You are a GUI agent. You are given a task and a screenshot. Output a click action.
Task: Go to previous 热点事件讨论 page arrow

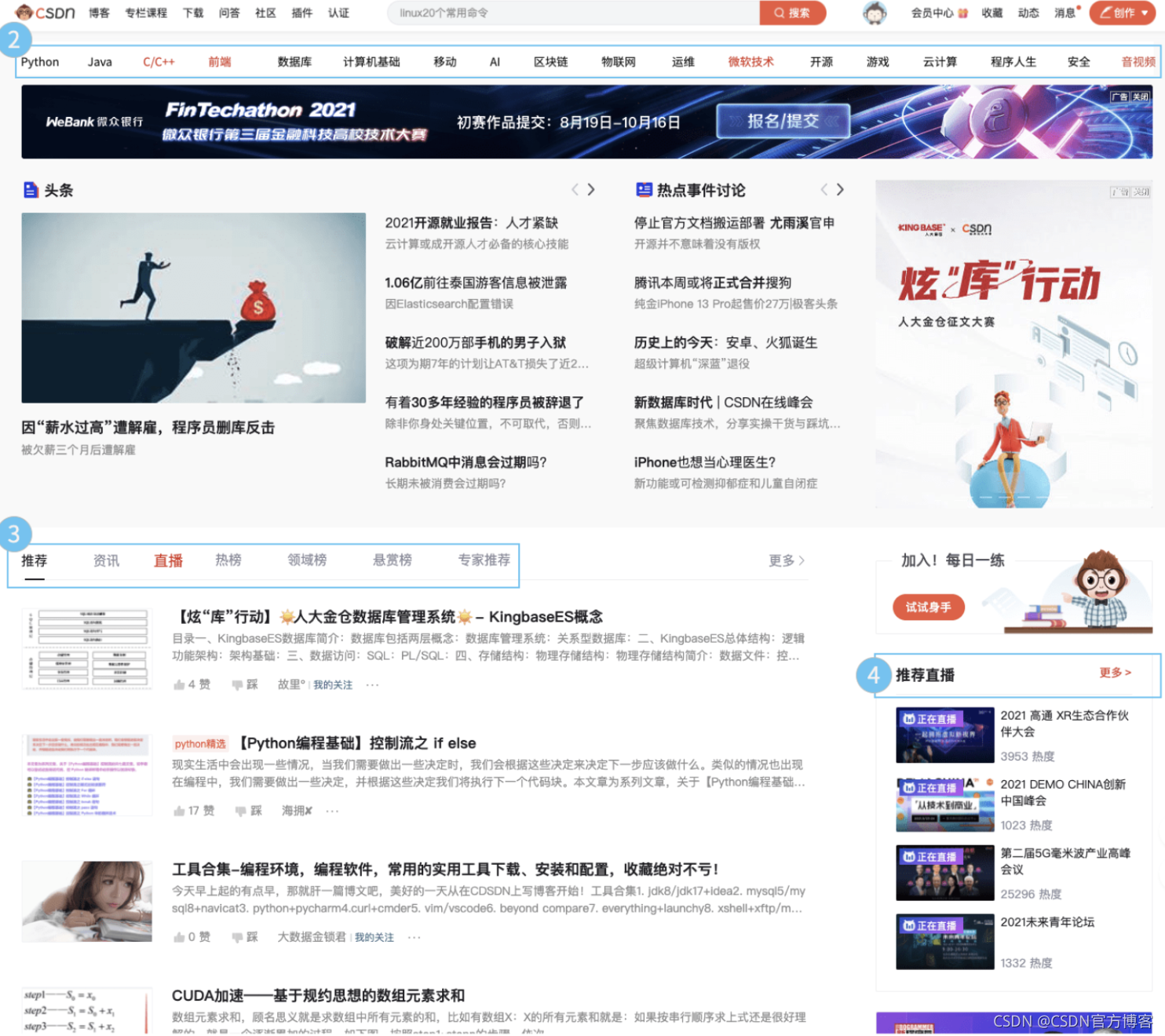coord(824,189)
